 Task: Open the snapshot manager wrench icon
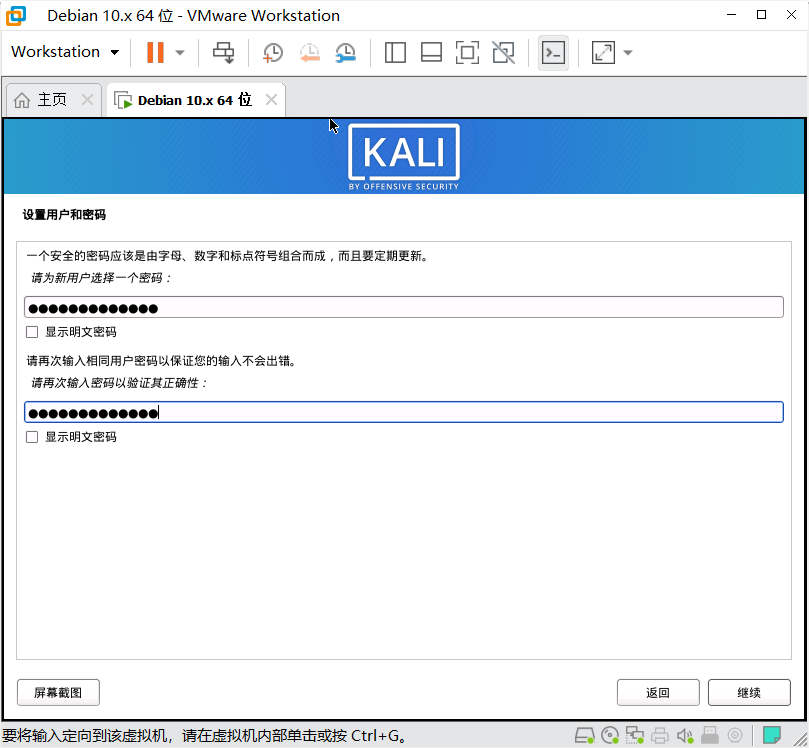tap(346, 53)
